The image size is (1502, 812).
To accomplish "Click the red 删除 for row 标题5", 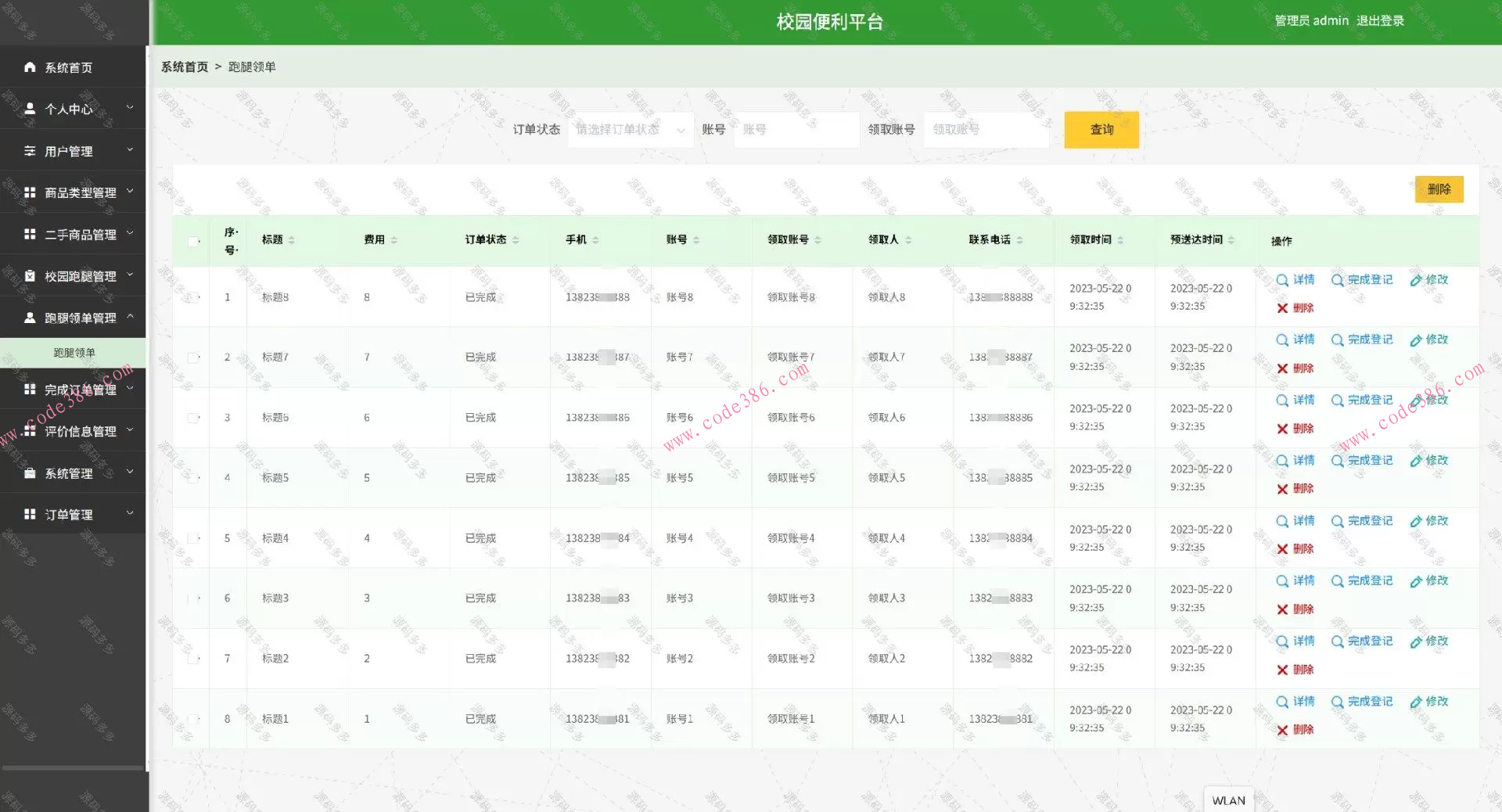I will pyautogui.click(x=1295, y=489).
